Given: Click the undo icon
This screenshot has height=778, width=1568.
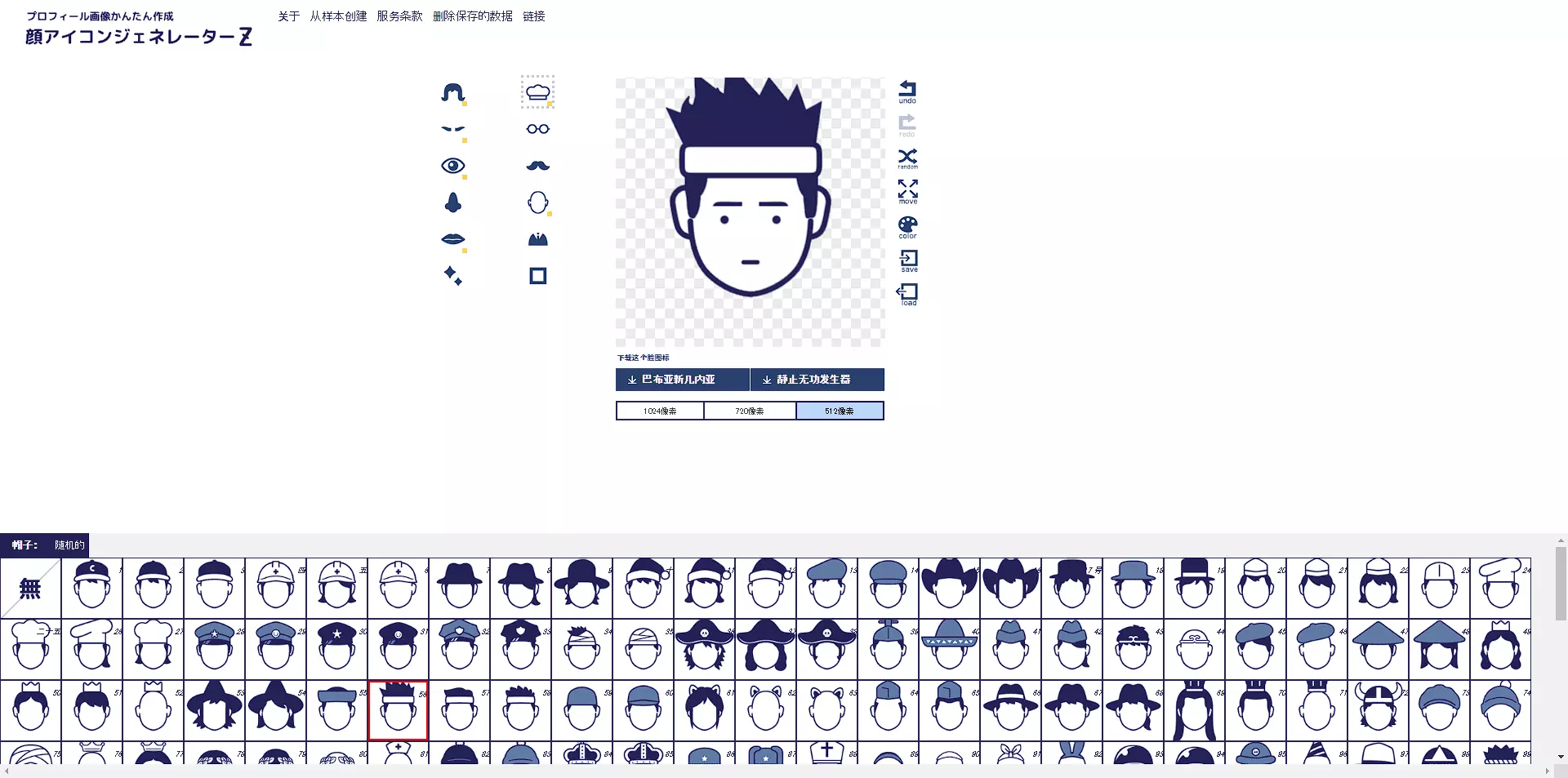Looking at the screenshot, I should (x=907, y=91).
